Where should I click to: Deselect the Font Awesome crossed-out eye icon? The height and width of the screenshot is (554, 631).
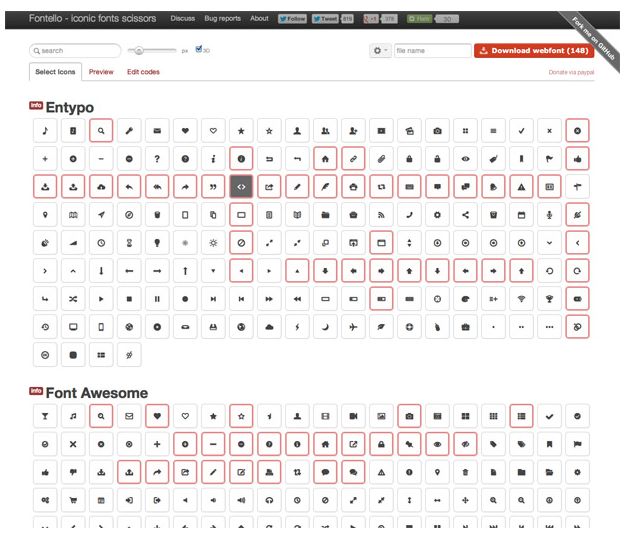465,444
